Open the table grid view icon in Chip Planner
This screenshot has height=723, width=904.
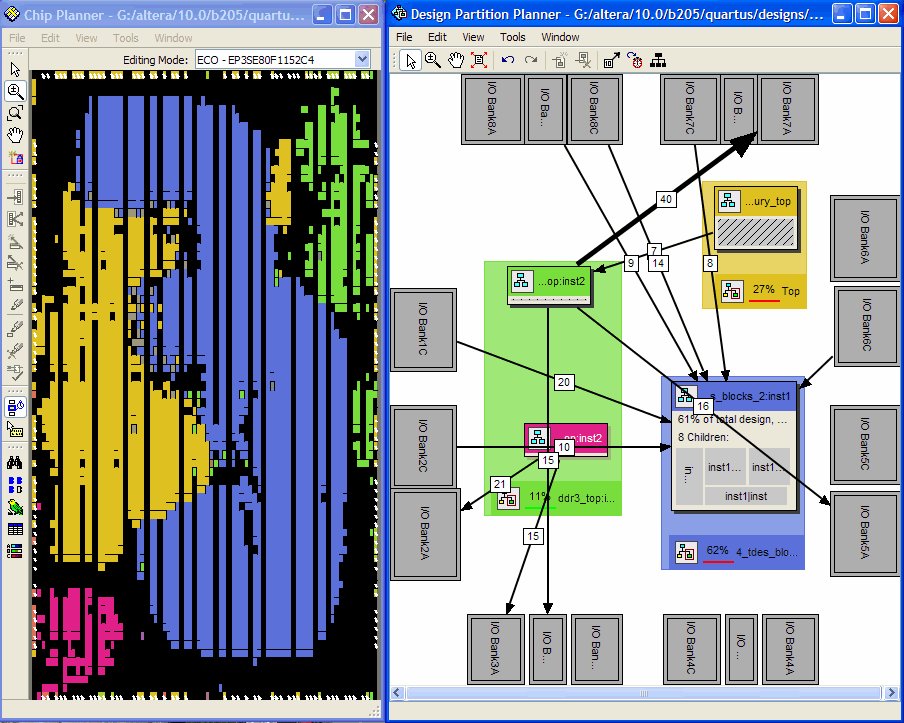coord(15,529)
